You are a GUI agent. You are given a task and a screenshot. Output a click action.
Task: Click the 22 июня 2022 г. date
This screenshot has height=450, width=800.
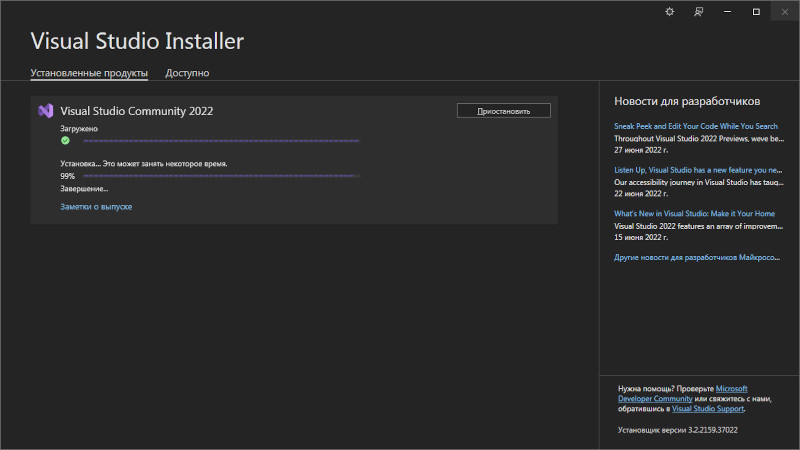641,193
